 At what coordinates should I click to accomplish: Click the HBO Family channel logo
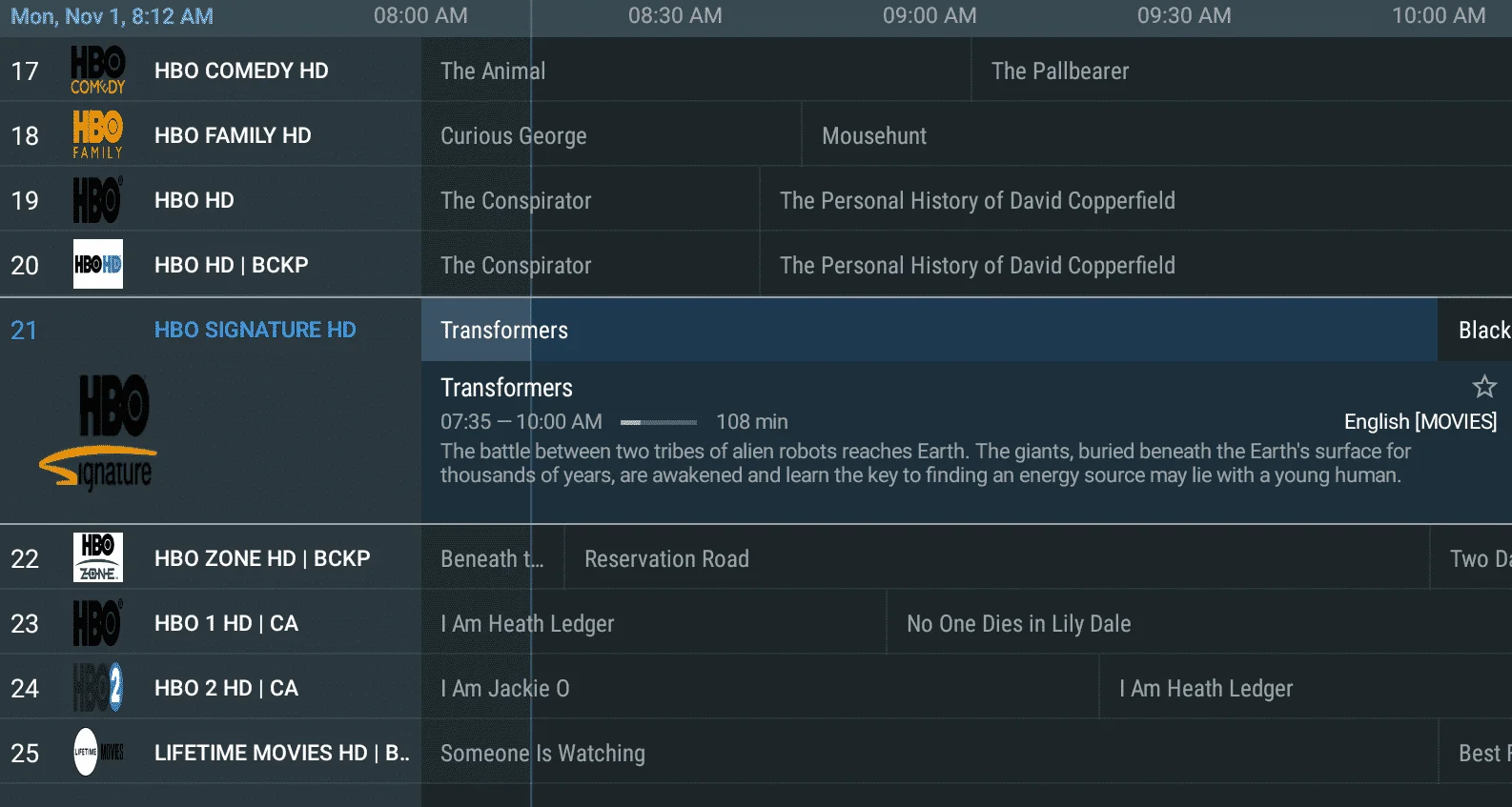[98, 134]
